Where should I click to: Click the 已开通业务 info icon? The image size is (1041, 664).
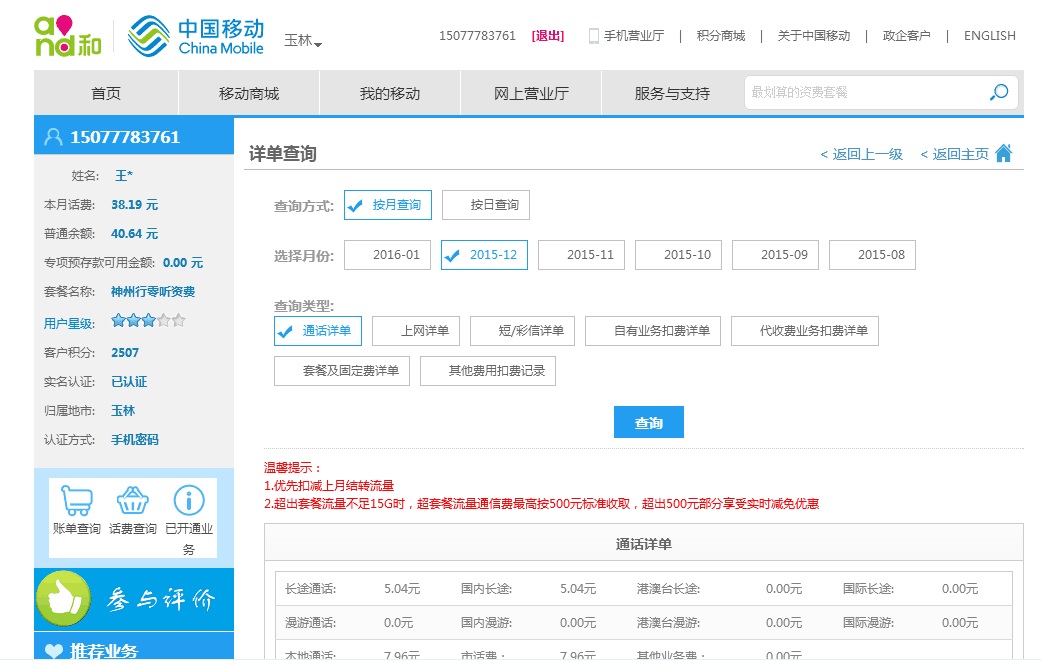189,501
